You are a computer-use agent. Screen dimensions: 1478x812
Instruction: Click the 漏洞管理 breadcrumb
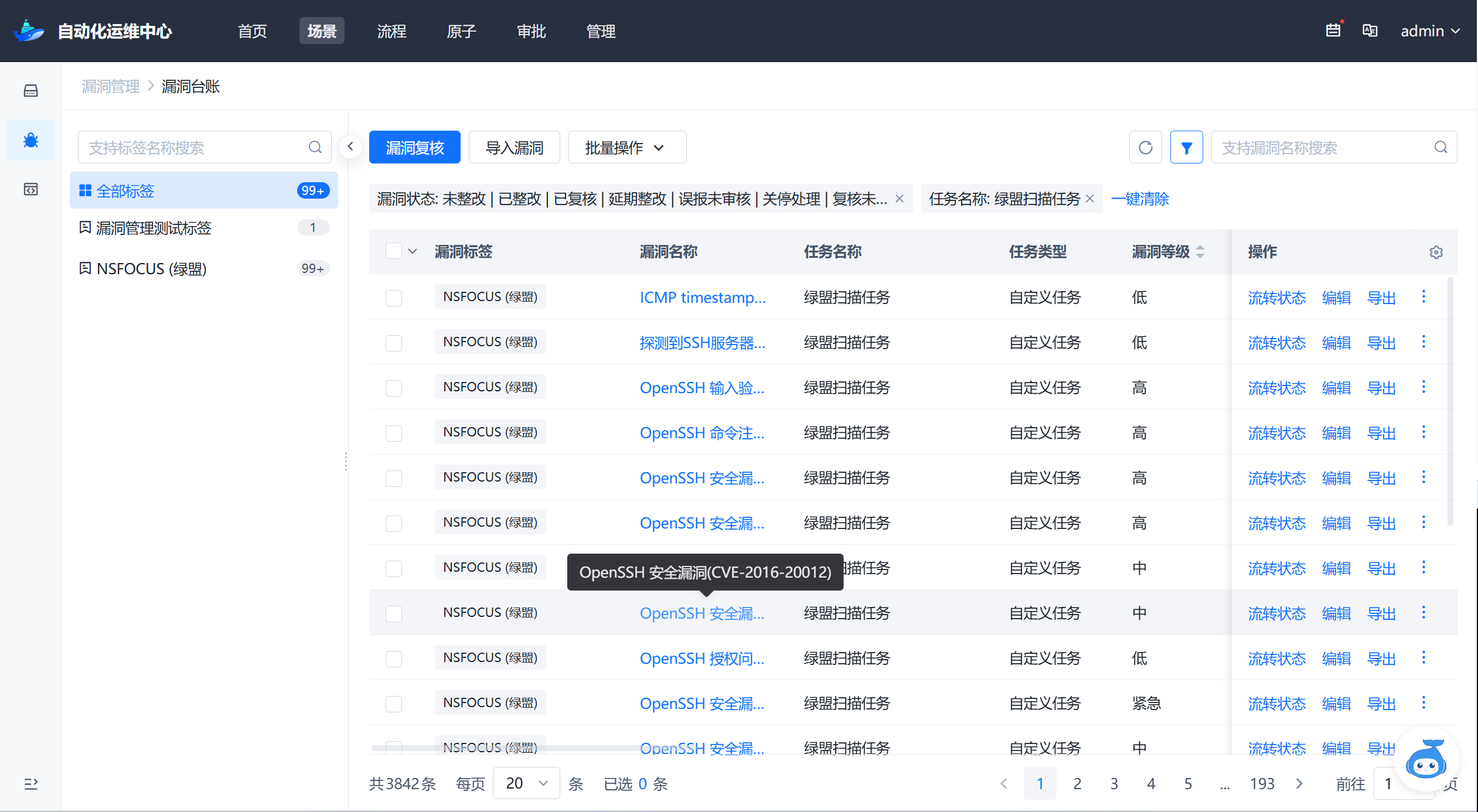pyautogui.click(x=111, y=87)
